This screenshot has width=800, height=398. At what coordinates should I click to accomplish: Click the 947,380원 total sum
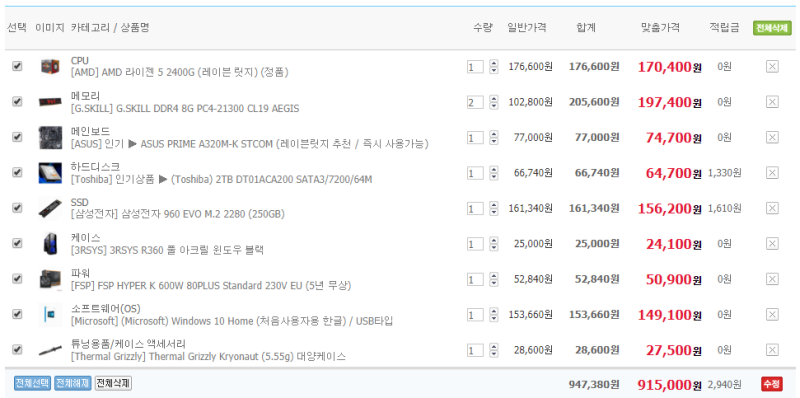click(x=594, y=384)
